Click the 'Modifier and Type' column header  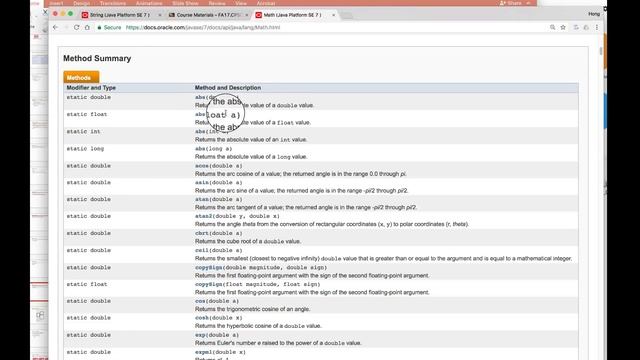click(x=91, y=87)
